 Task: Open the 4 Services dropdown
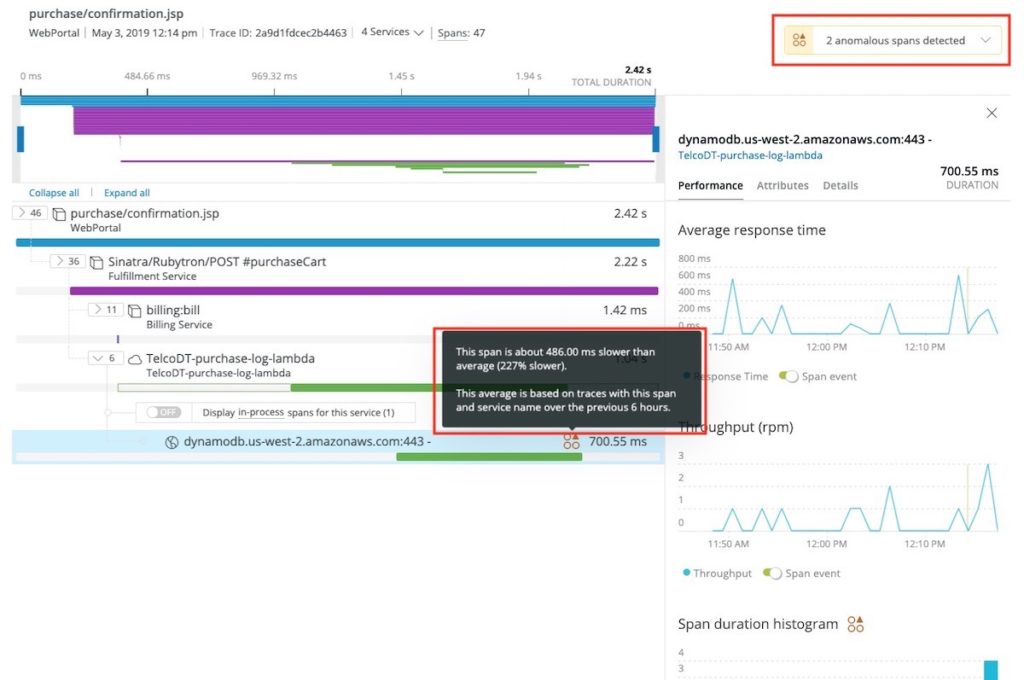tap(392, 32)
